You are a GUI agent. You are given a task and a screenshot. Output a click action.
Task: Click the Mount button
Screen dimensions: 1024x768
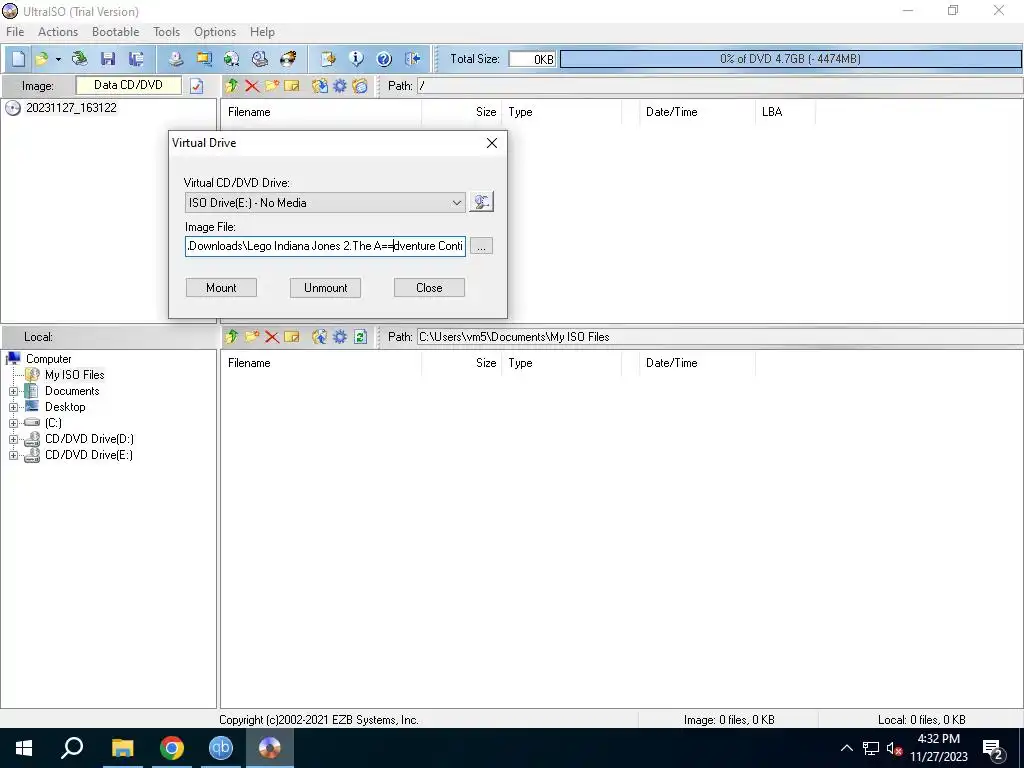point(221,288)
